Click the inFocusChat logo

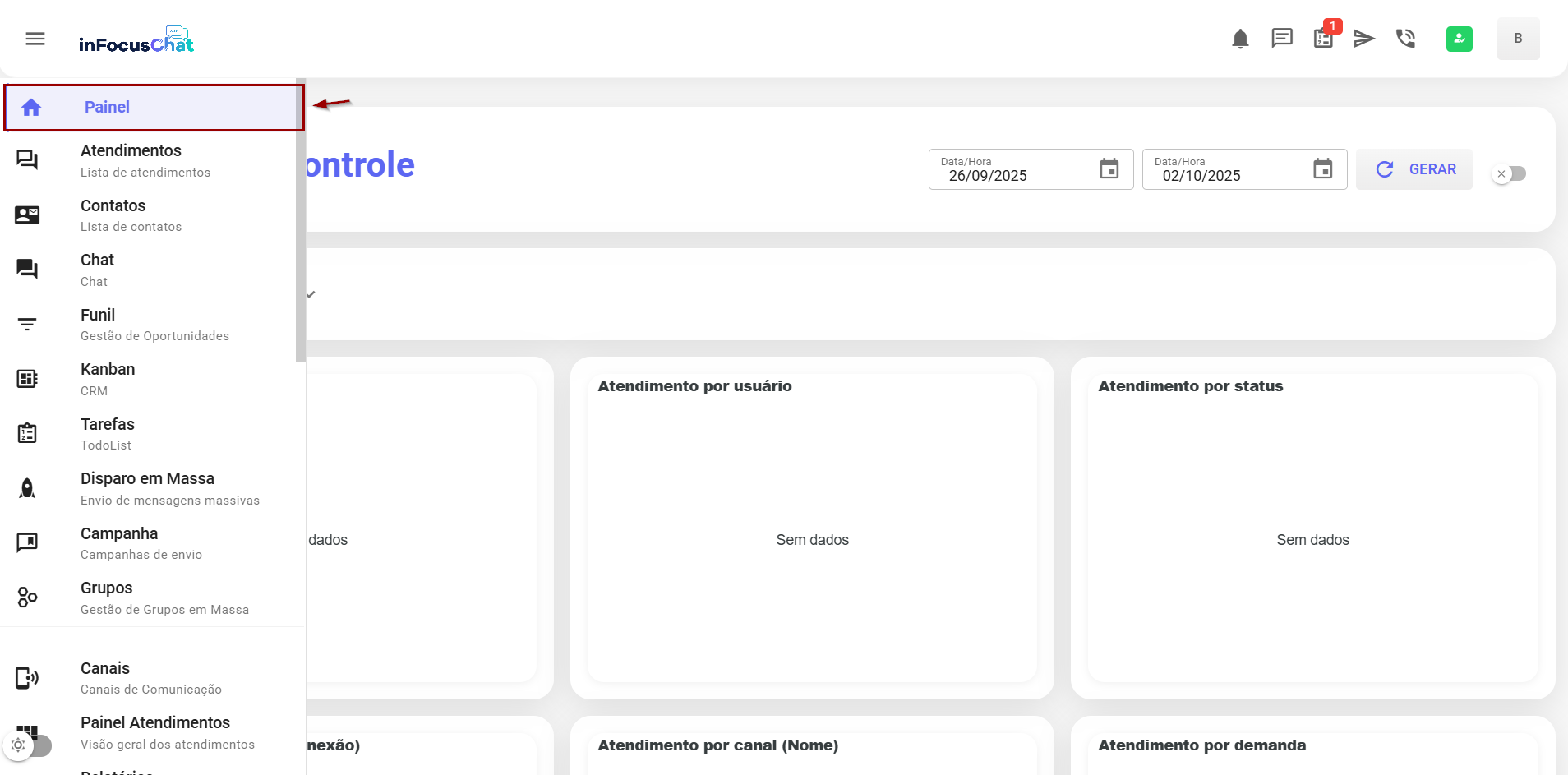(x=136, y=40)
